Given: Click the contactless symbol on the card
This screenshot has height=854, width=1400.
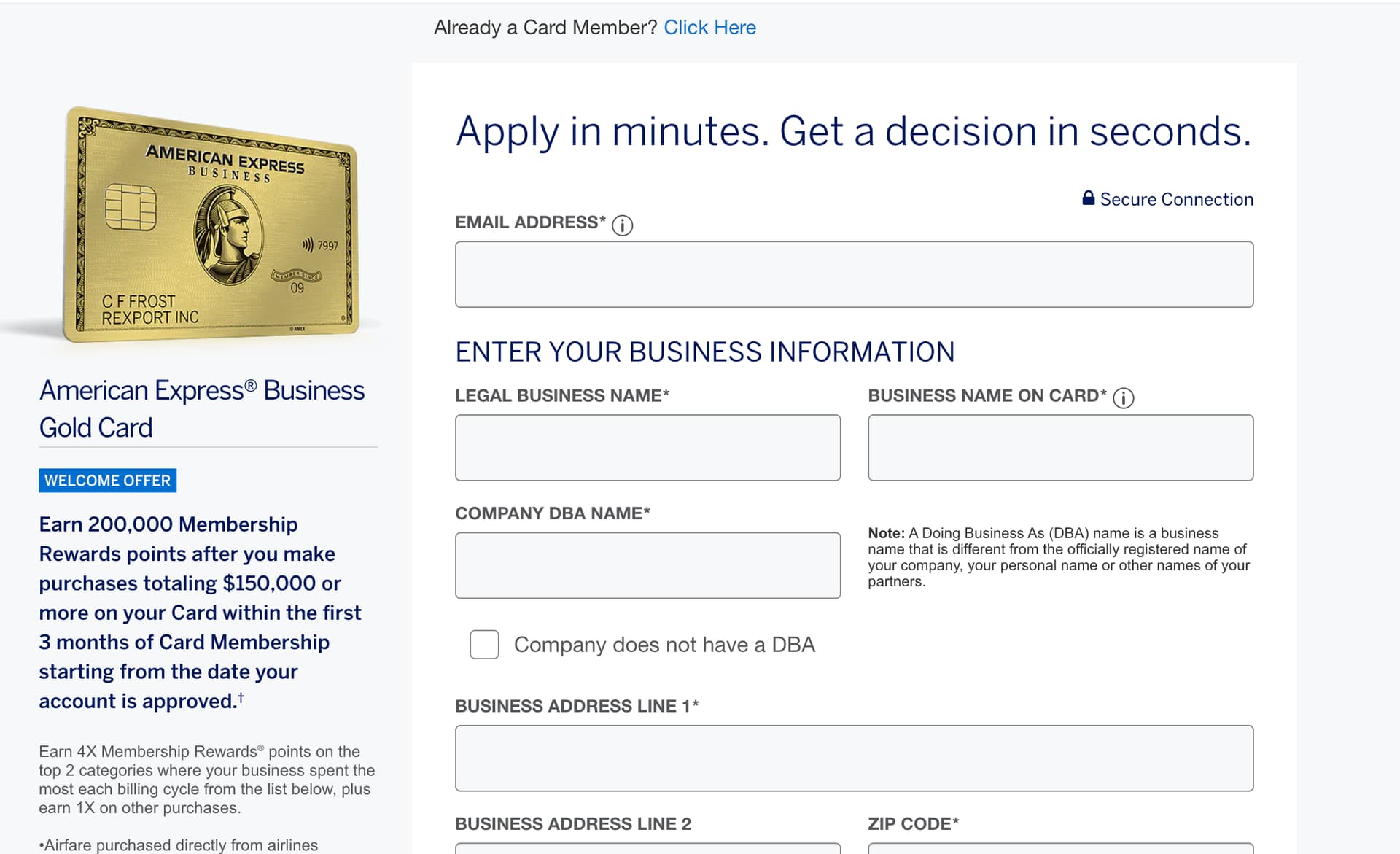Looking at the screenshot, I should [308, 245].
